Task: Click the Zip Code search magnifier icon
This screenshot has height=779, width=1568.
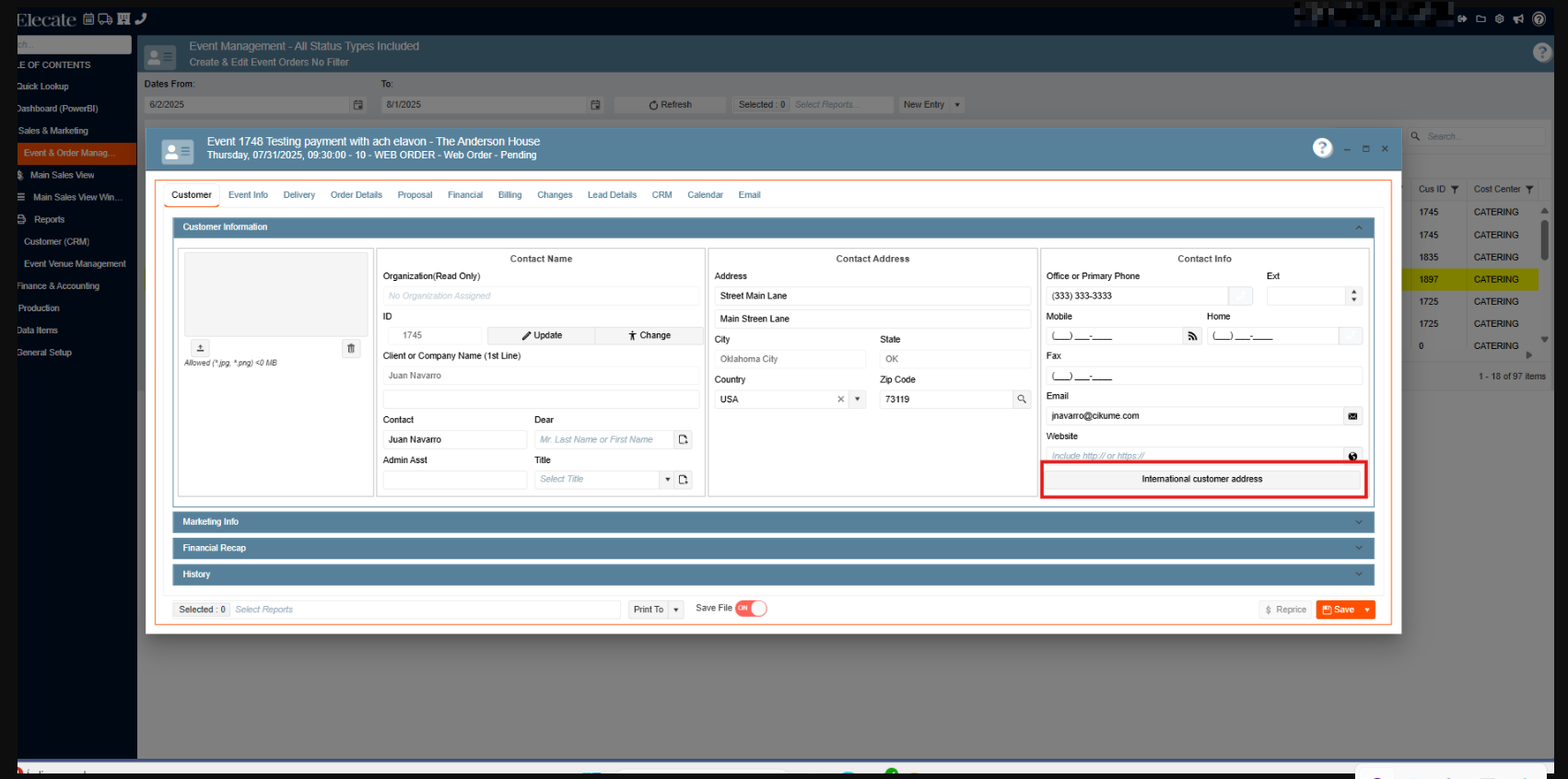Action: coord(1021,400)
